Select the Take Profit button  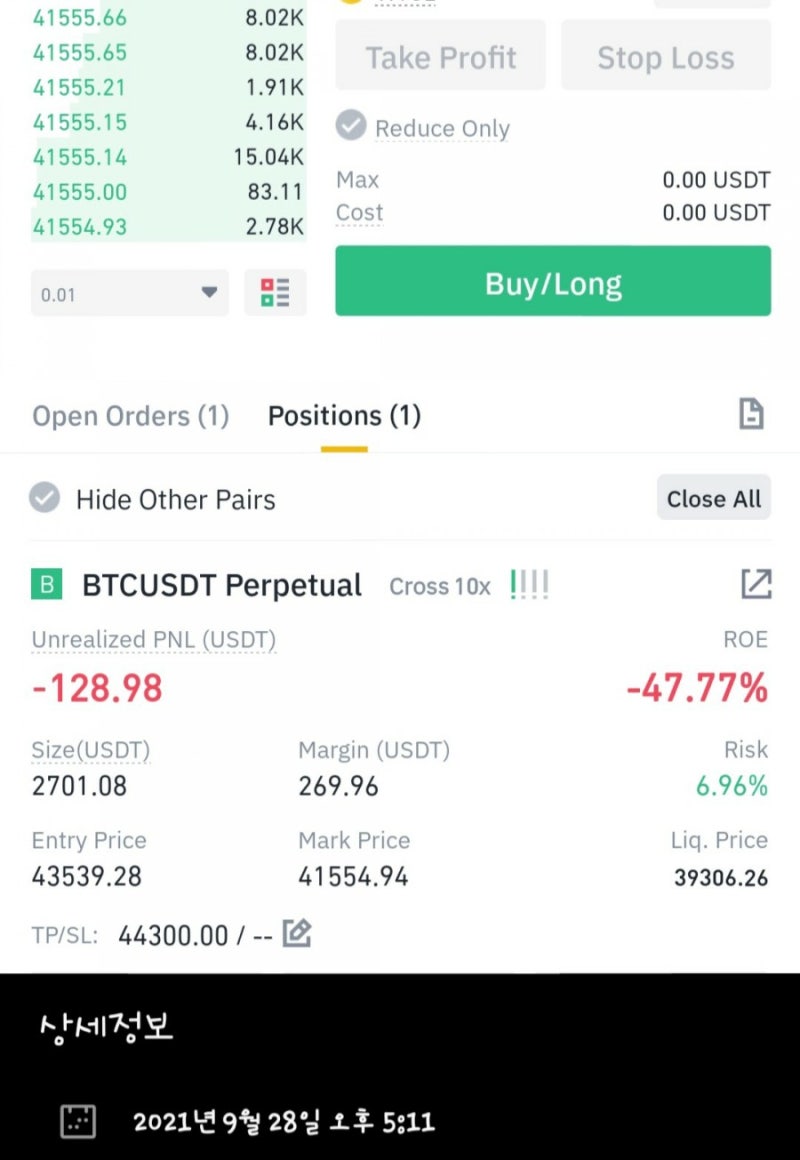point(440,55)
